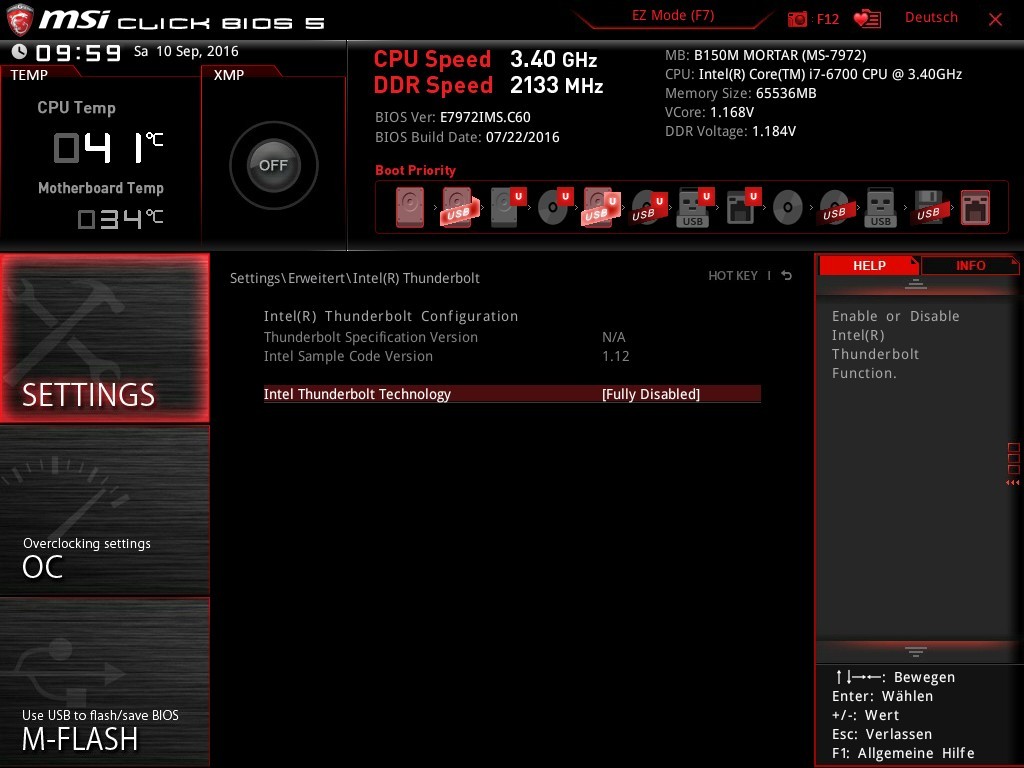Click the CPU Temp 041 reading

point(108,147)
